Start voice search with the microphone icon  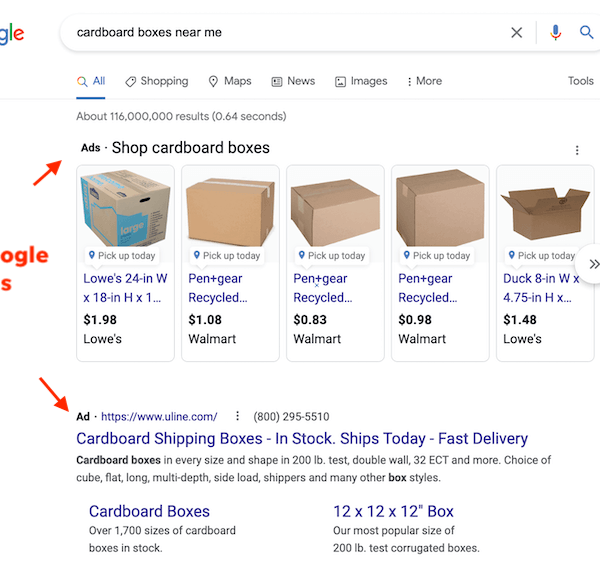tap(556, 33)
